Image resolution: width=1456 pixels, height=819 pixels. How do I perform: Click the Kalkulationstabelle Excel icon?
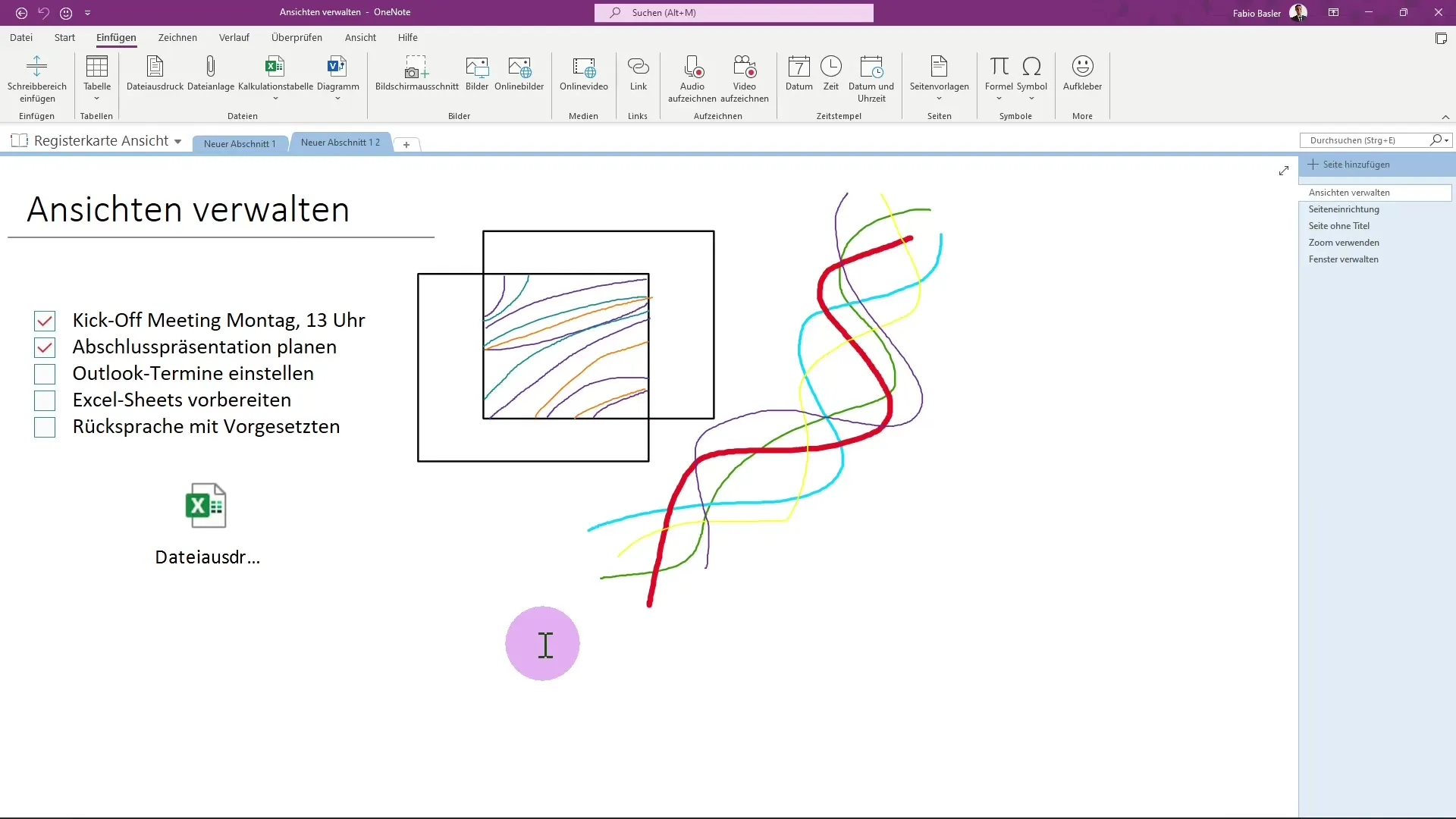(x=275, y=67)
